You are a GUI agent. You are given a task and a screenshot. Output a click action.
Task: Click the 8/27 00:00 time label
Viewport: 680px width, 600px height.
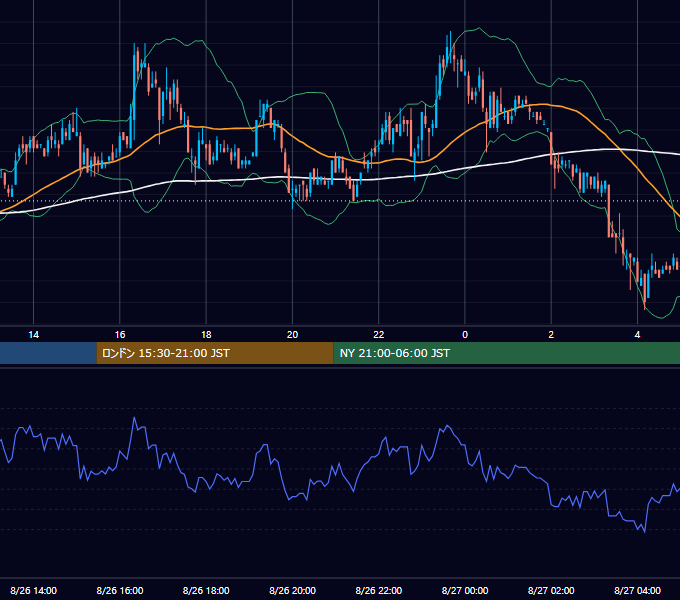[x=465, y=590]
